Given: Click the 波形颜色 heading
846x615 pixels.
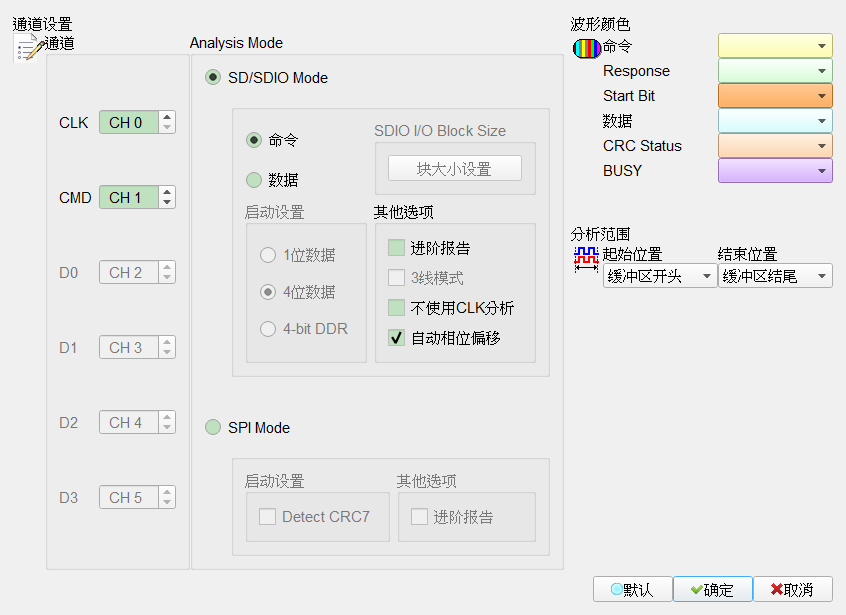Looking at the screenshot, I should click(601, 24).
